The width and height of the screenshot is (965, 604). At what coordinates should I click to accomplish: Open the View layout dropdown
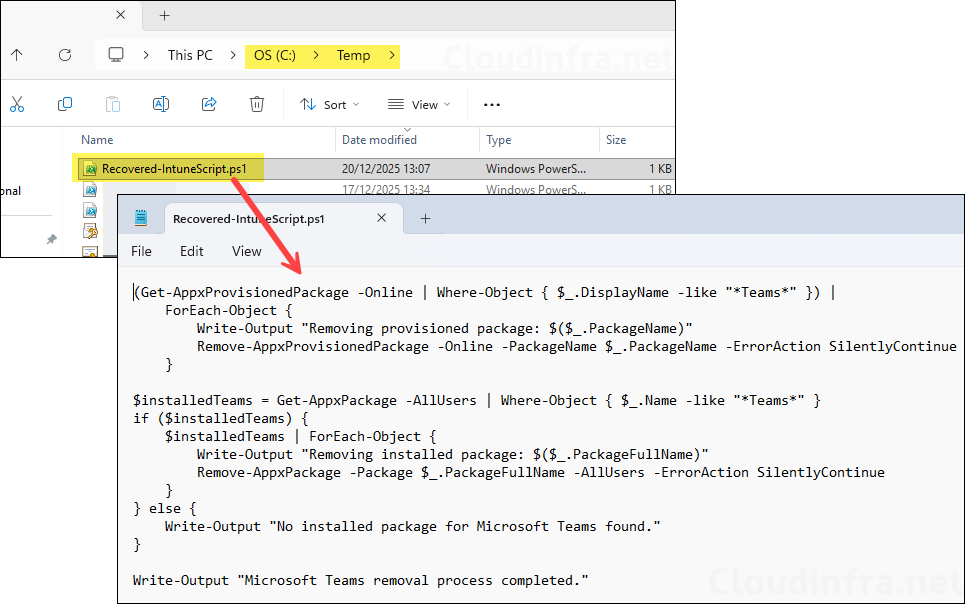(419, 103)
